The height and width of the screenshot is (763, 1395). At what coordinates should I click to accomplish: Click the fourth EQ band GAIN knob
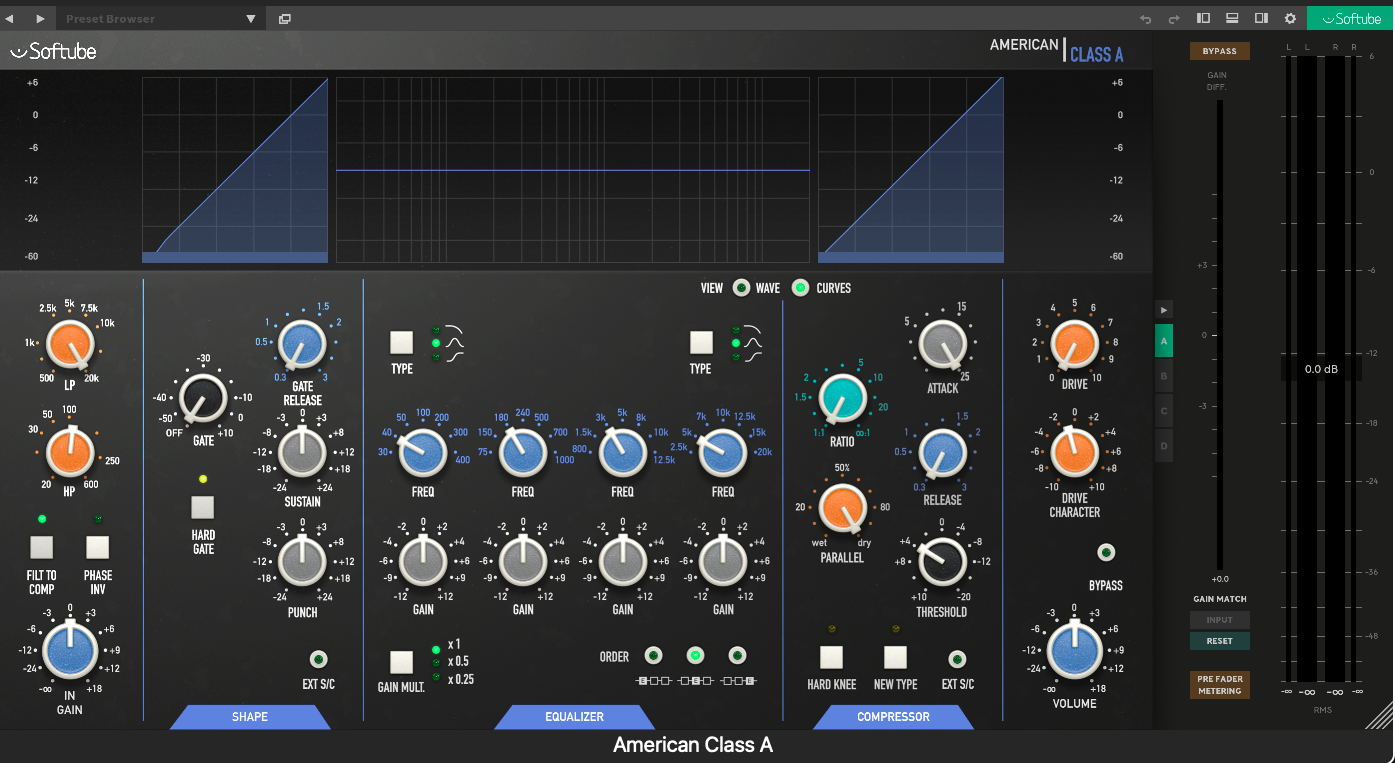[722, 560]
